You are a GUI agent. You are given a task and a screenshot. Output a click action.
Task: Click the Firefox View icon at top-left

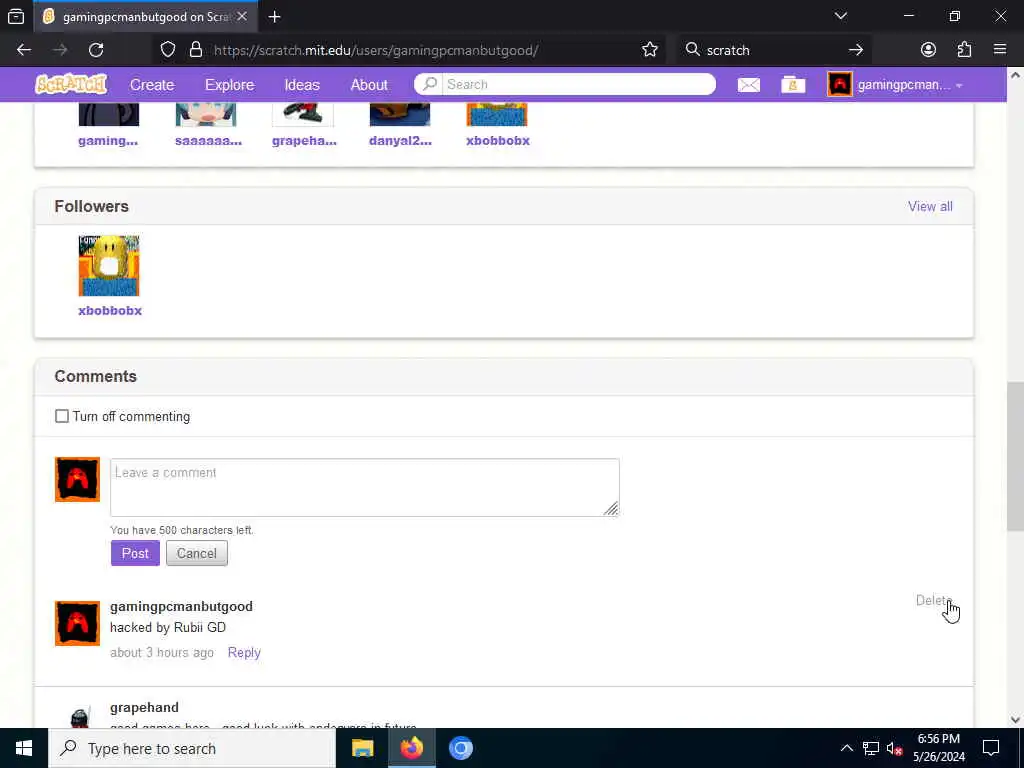(16, 17)
